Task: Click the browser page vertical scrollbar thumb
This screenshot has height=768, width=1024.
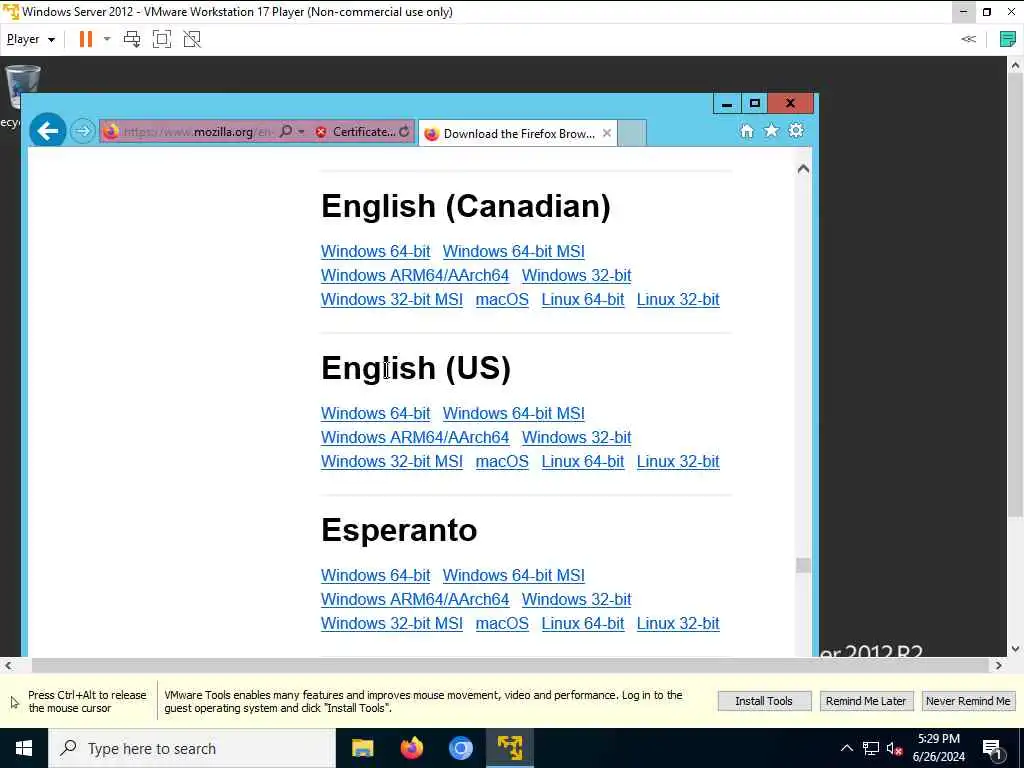Action: coord(803,566)
